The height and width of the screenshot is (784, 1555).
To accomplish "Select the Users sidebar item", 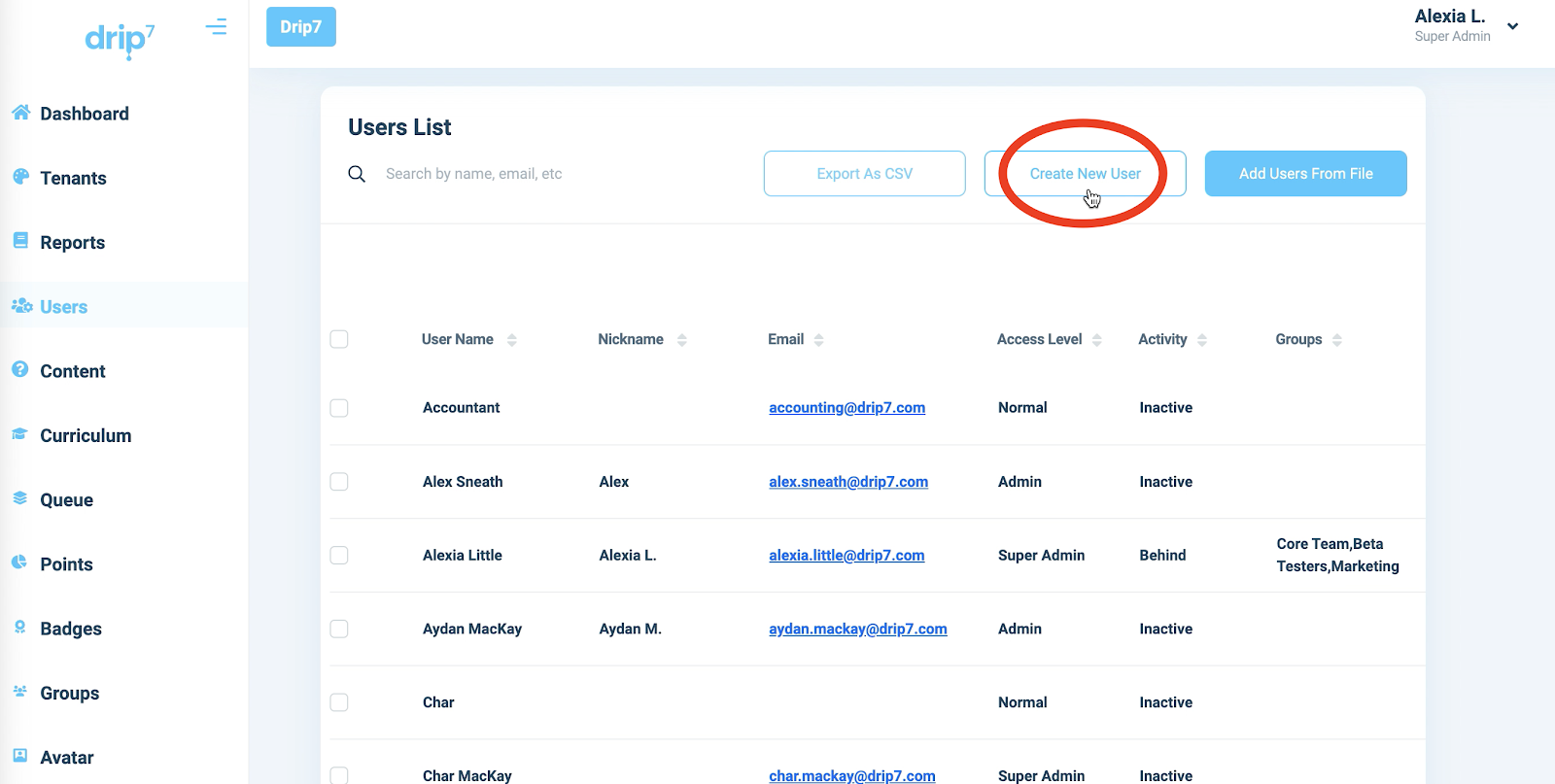I will (124, 307).
